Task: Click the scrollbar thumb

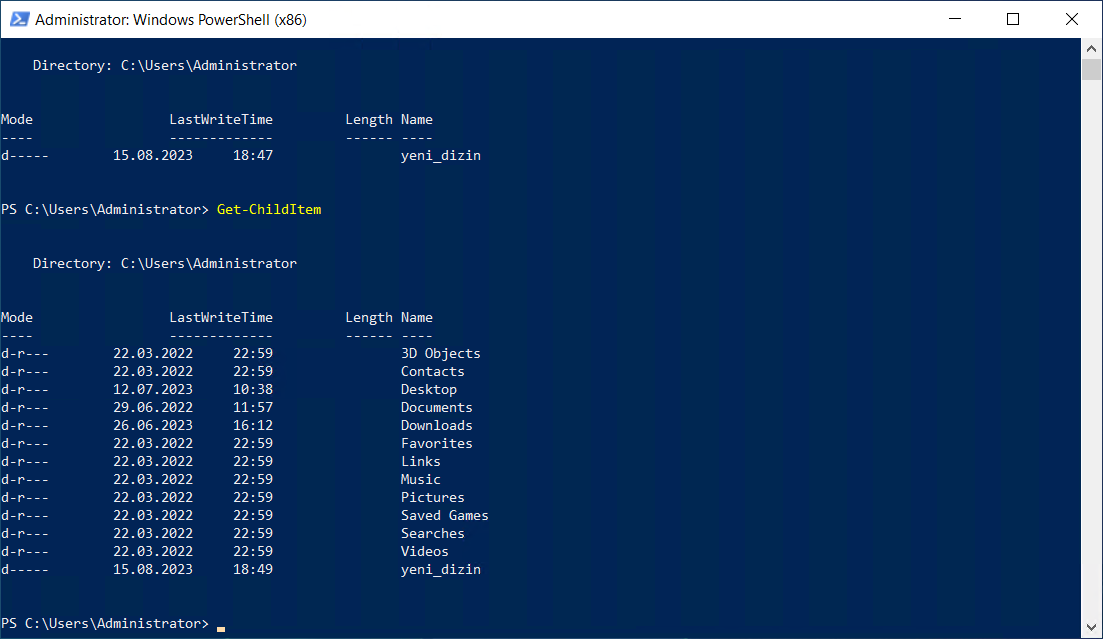Action: (1090, 68)
